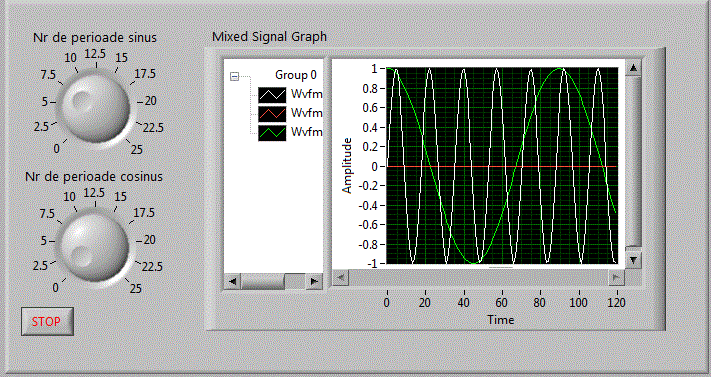Click the graph's vertical scrollbar down arrow
The width and height of the screenshot is (711, 377).
pos(633,260)
